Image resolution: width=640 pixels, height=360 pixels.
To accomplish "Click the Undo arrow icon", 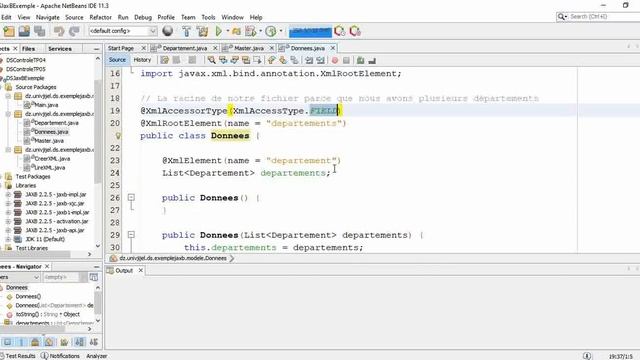I will tap(59, 31).
